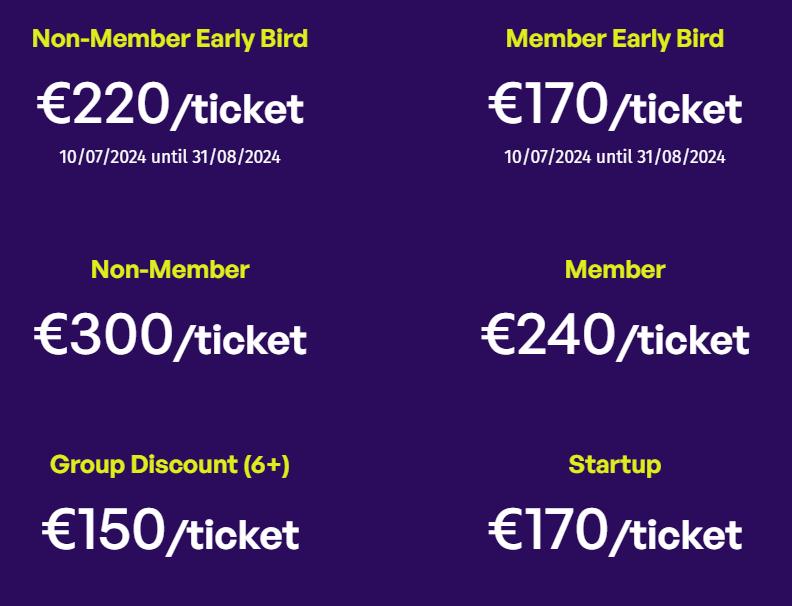Click "/ticket" text beside Startup €170

click(x=677, y=536)
